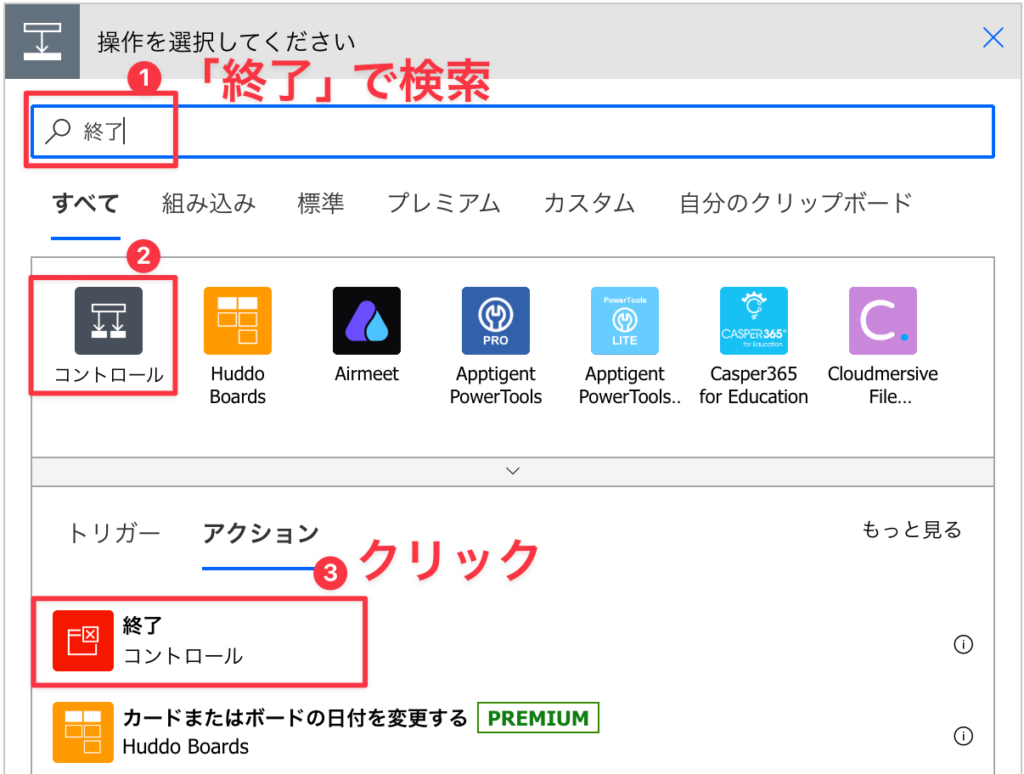Screen dimensions: 1024x774
Task: Click the 操作を選択してください title
Action: [x=227, y=42]
